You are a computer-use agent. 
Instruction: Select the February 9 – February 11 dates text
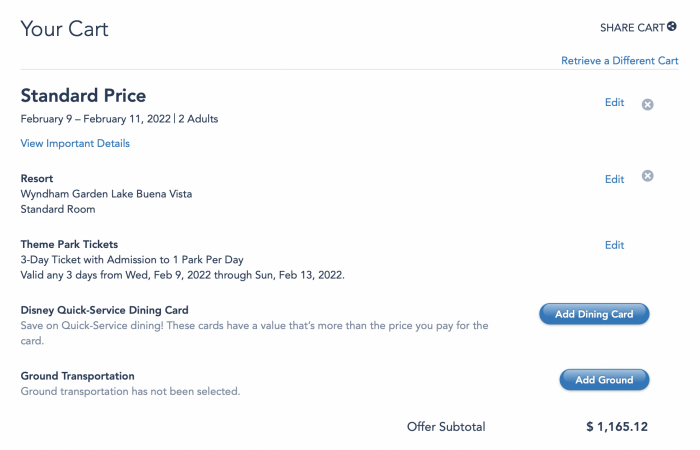click(96, 119)
